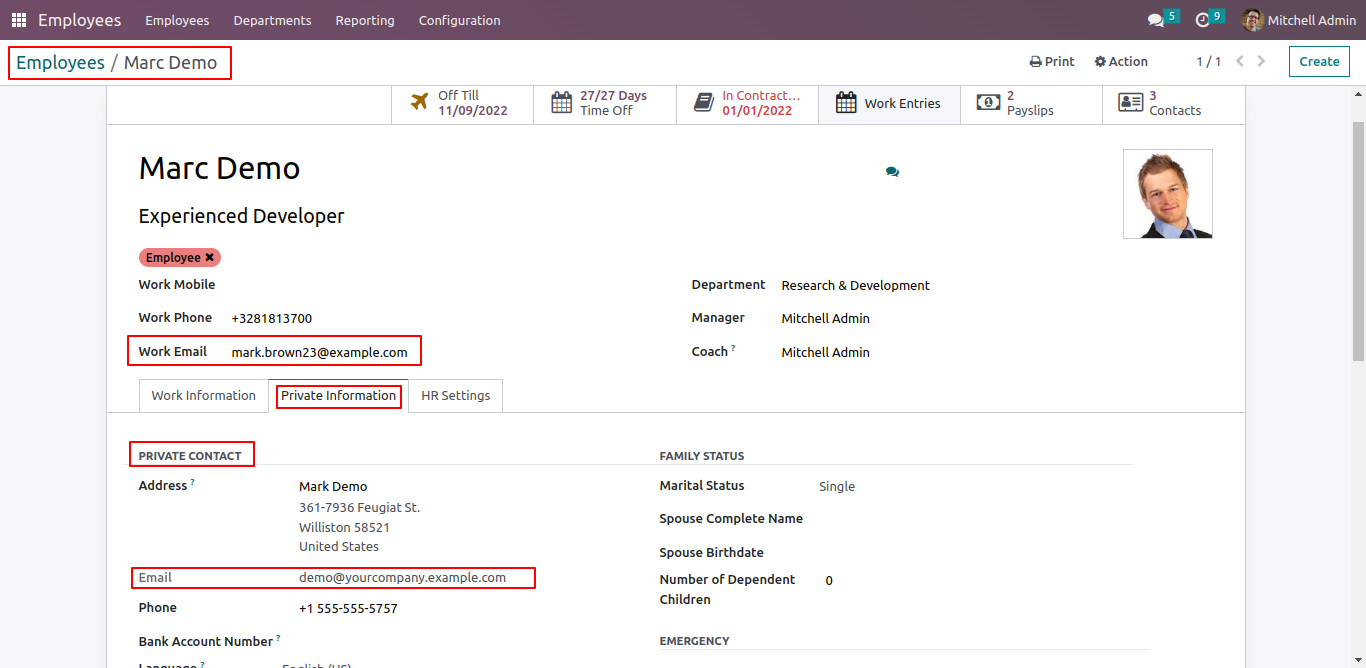
Task: Click Marital Status value Single
Action: tap(837, 487)
